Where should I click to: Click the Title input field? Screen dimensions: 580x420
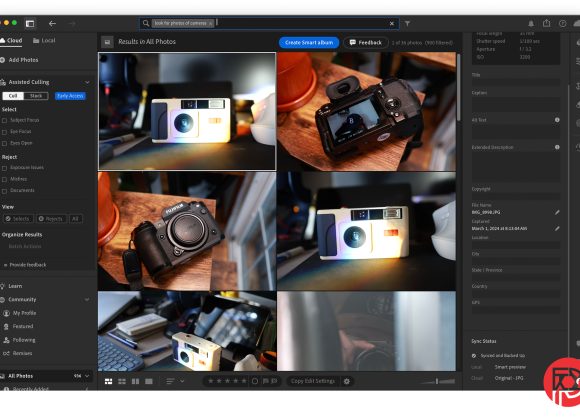(516, 83)
